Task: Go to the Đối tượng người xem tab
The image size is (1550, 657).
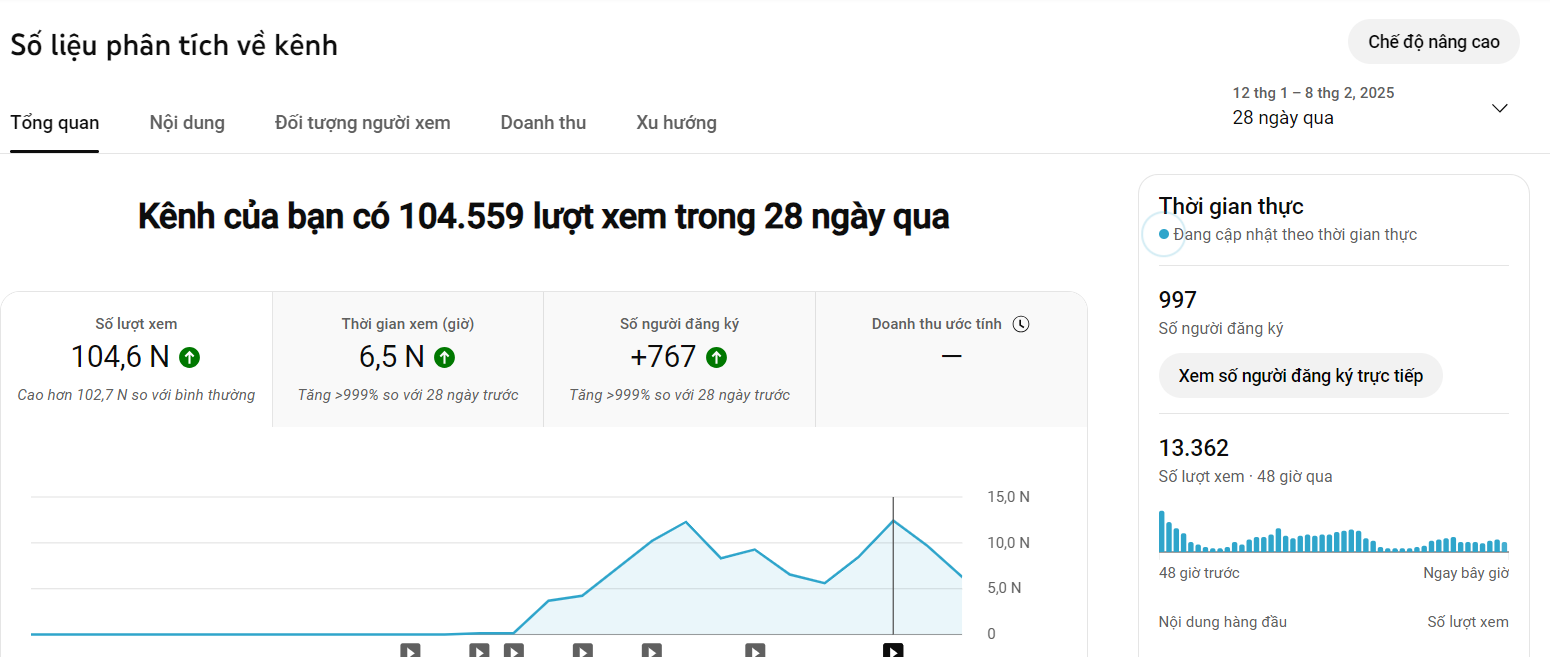Action: point(362,123)
